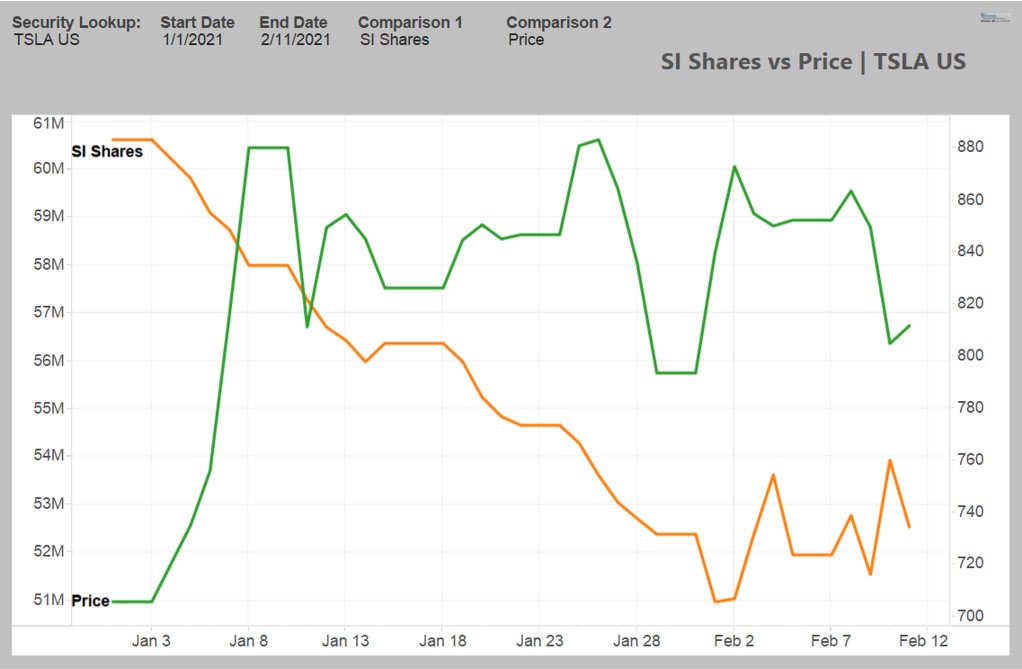This screenshot has height=669, width=1022.
Task: Click the SI Shares line label
Action: point(107,151)
